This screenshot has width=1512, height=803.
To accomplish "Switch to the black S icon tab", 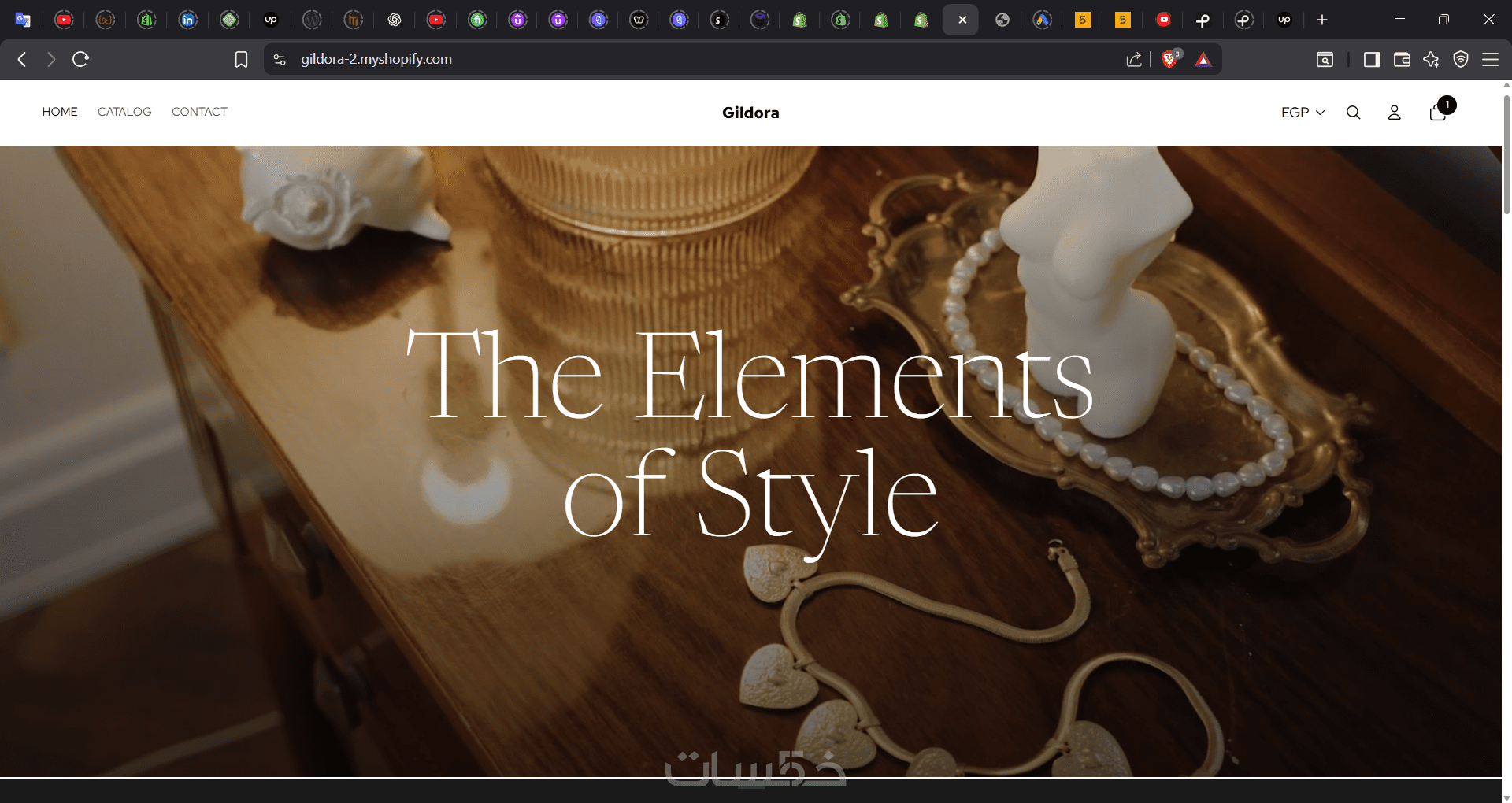I will 719,20.
